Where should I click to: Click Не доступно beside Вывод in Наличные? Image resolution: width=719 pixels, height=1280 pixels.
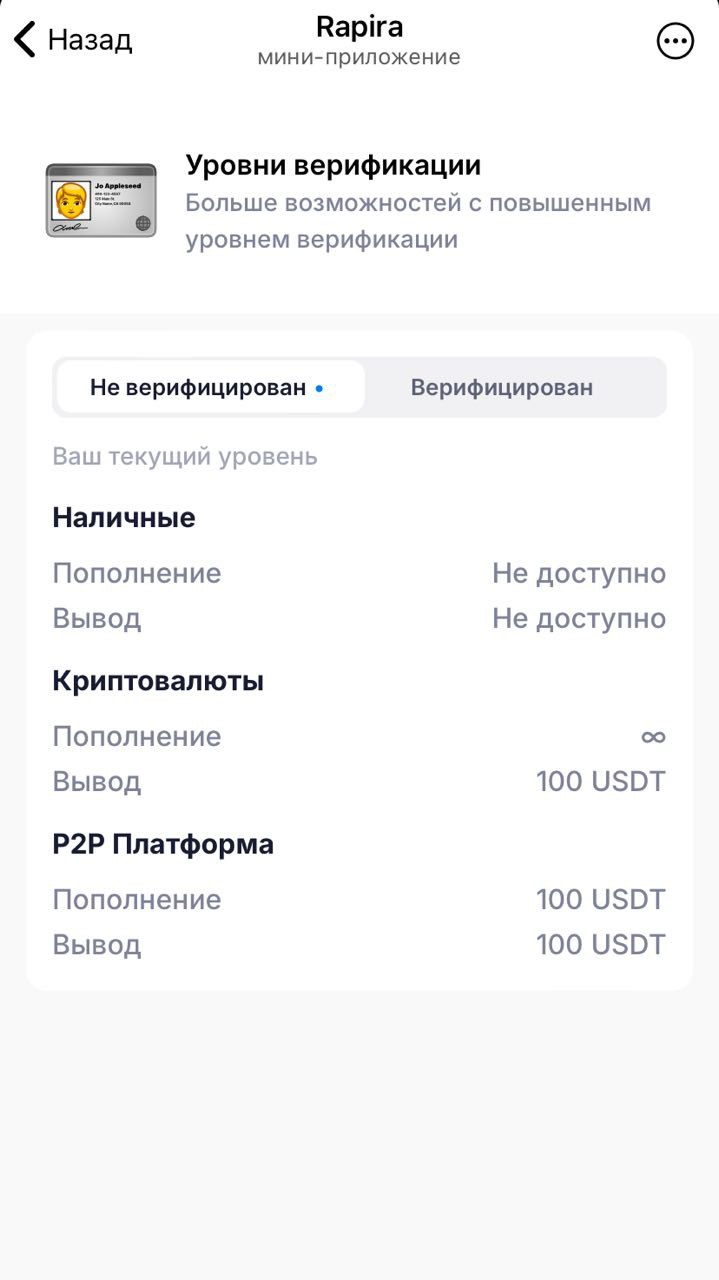[579, 618]
